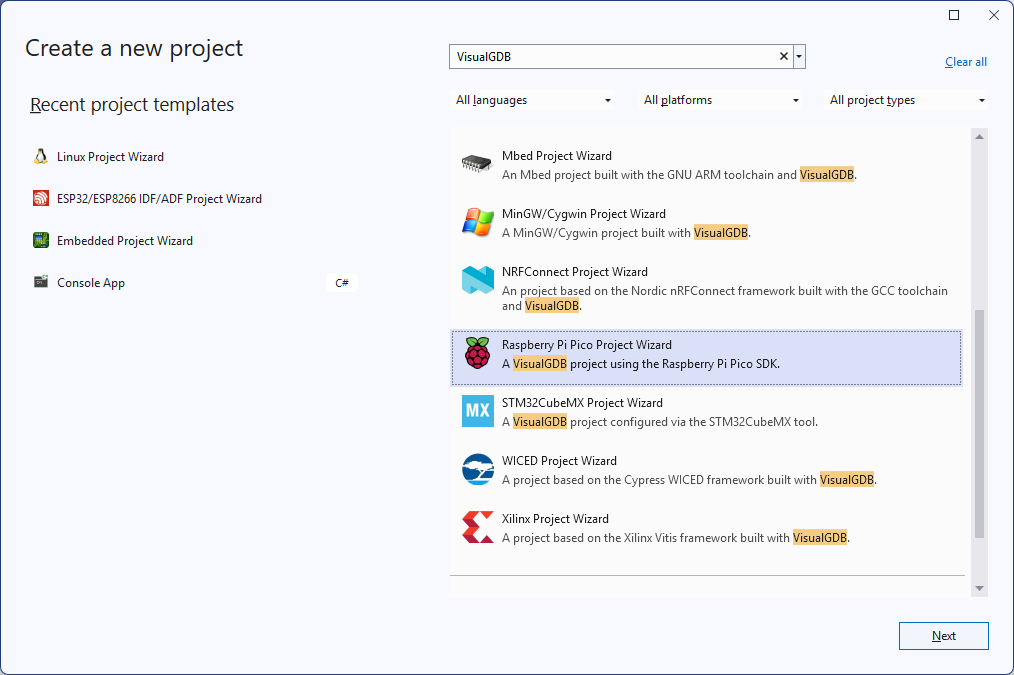Click the ESP32/ESP8266 recent template icon
This screenshot has height=675, width=1014.
40,199
